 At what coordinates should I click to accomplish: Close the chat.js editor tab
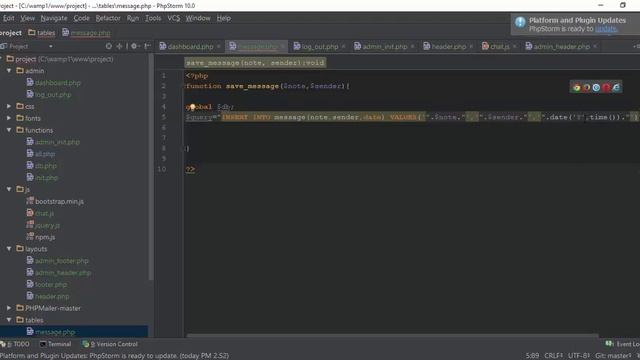pyautogui.click(x=514, y=47)
